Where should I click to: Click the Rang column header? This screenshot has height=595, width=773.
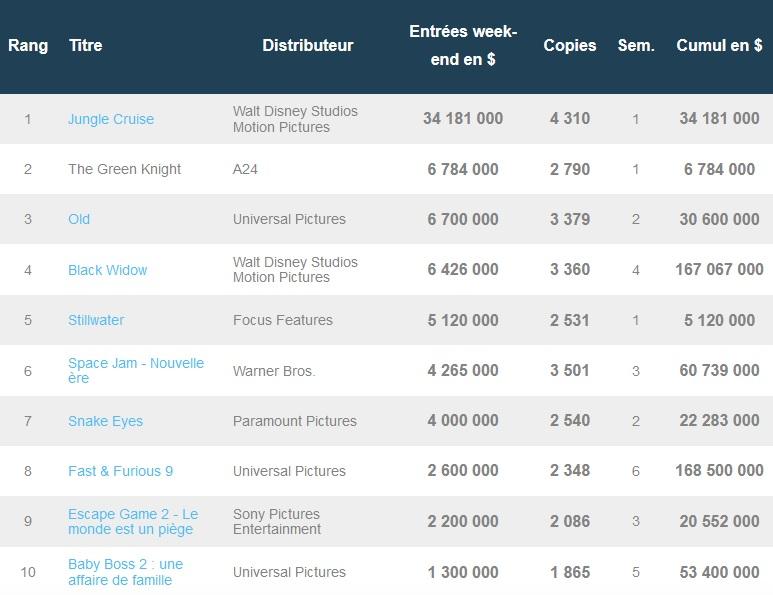[28, 45]
